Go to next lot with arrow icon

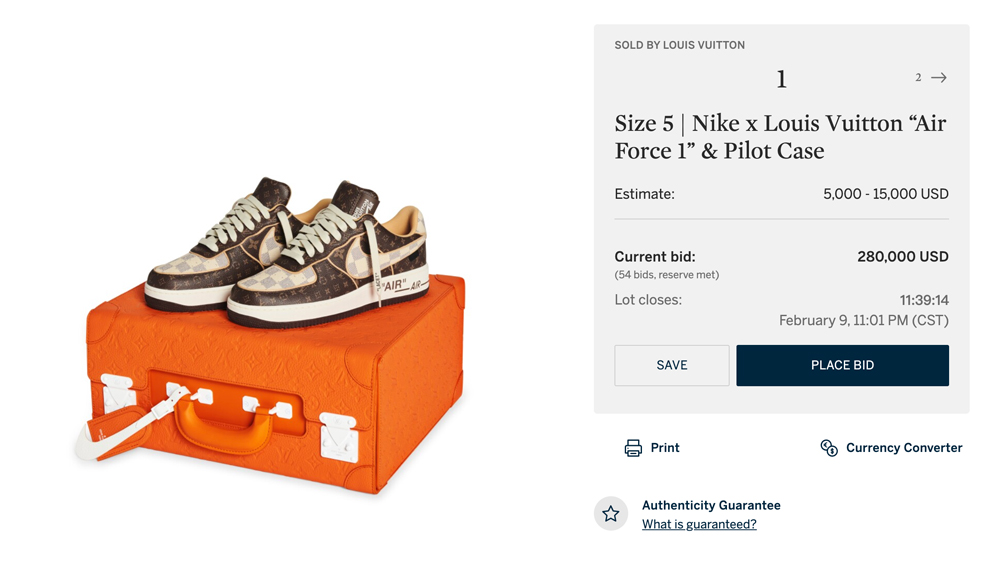939,78
